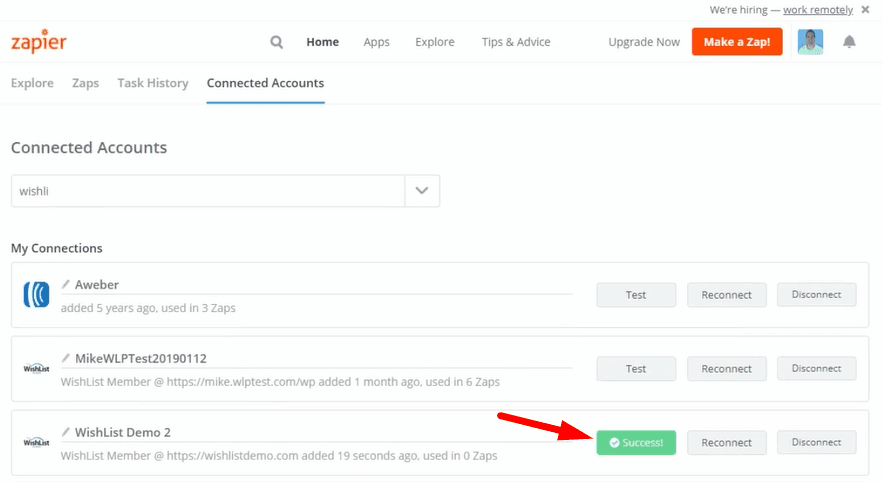882x482 pixels.
Task: Click the 'Connected Accounts' page heading
Action: click(89, 147)
